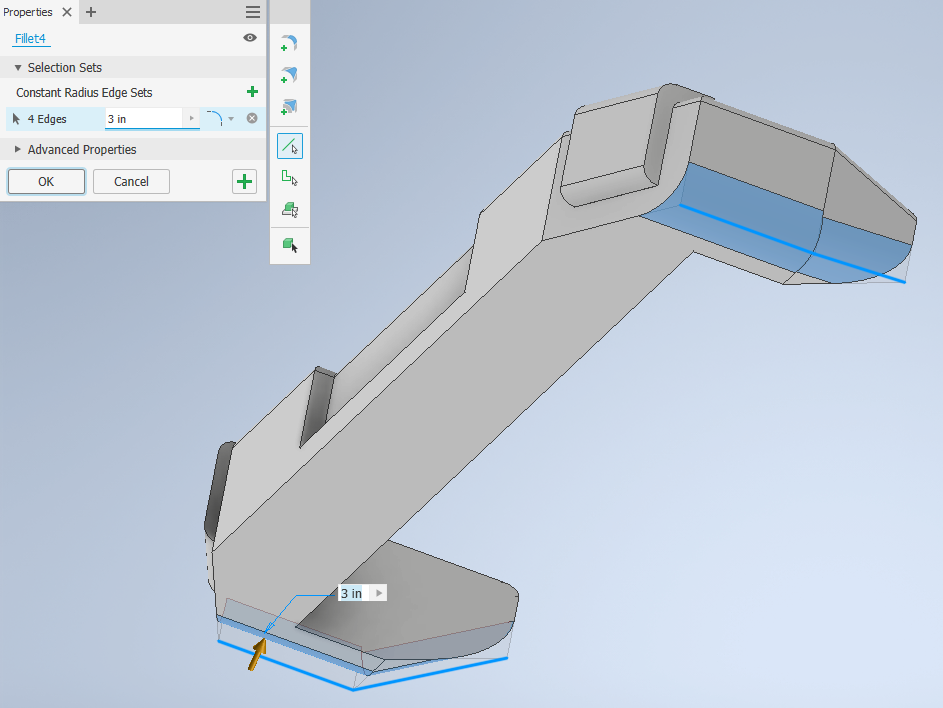Open the radius value flyout arrow in panel

click(x=191, y=119)
